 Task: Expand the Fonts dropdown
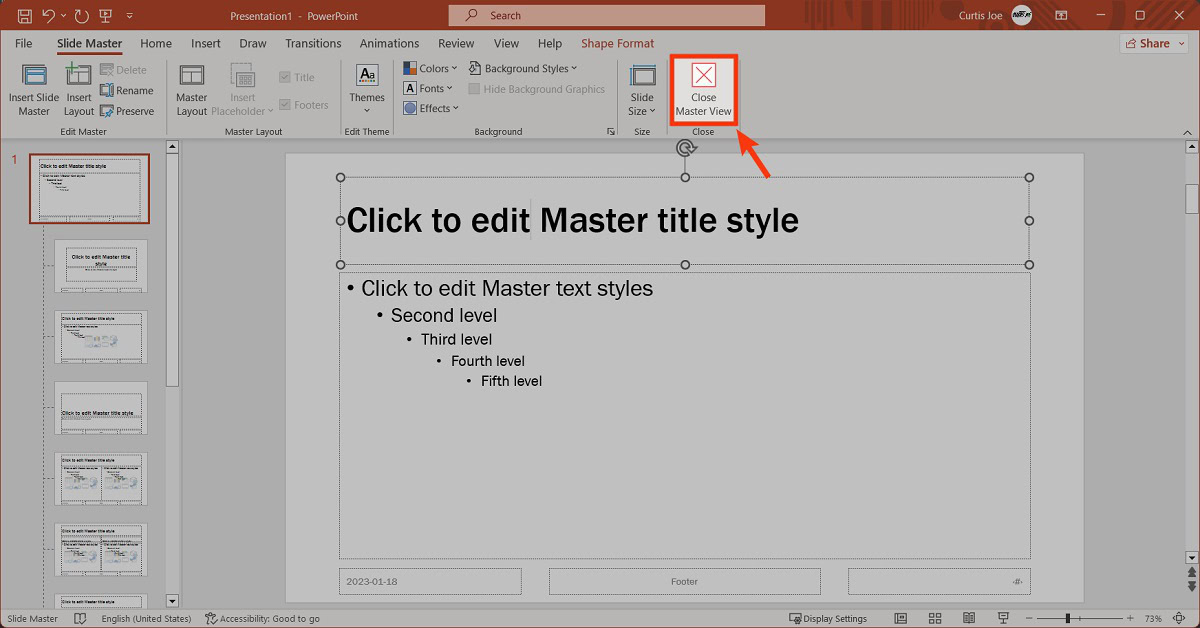428,89
